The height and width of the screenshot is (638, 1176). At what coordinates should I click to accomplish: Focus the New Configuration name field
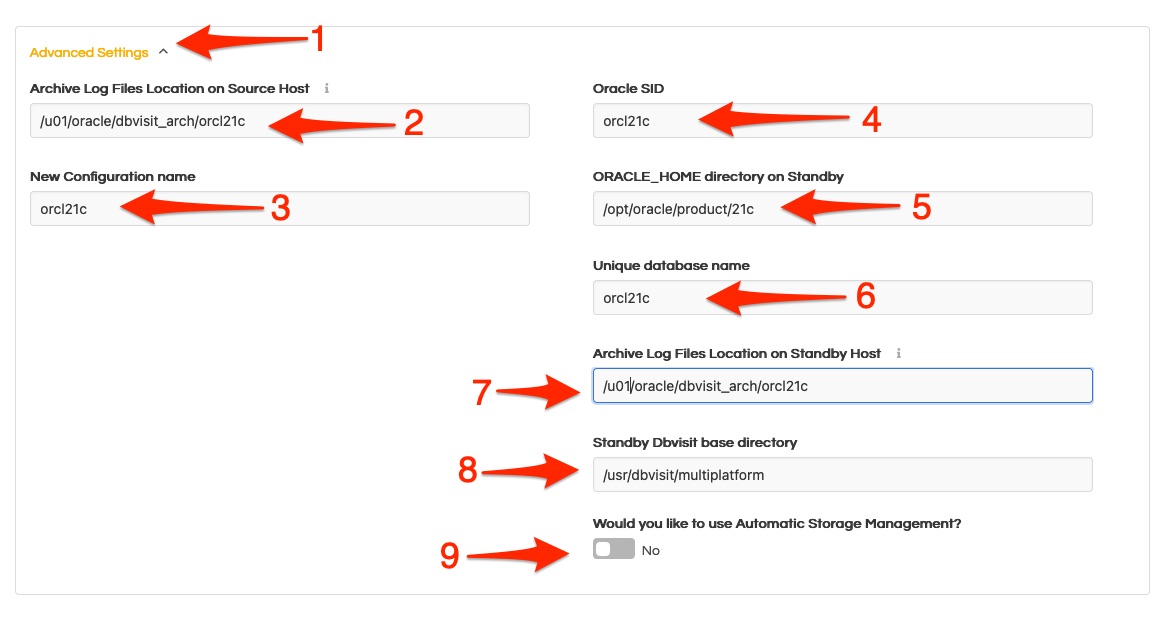(x=280, y=208)
